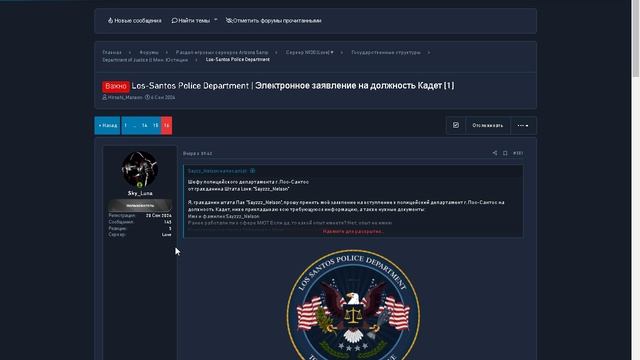Image resolution: width=640 pixels, height=360 pixels.
Task: Open the 'Главная' breadcrumb link
Action: click(x=112, y=52)
